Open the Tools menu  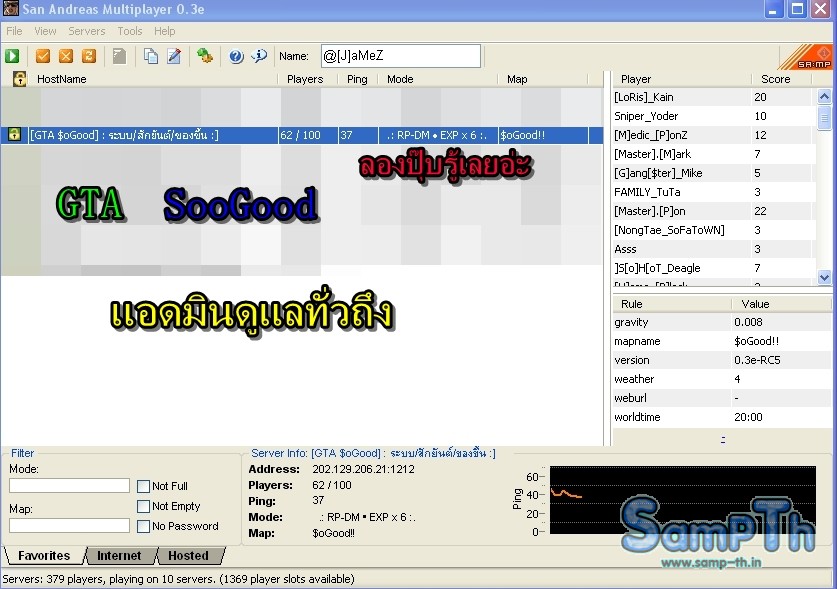(130, 31)
